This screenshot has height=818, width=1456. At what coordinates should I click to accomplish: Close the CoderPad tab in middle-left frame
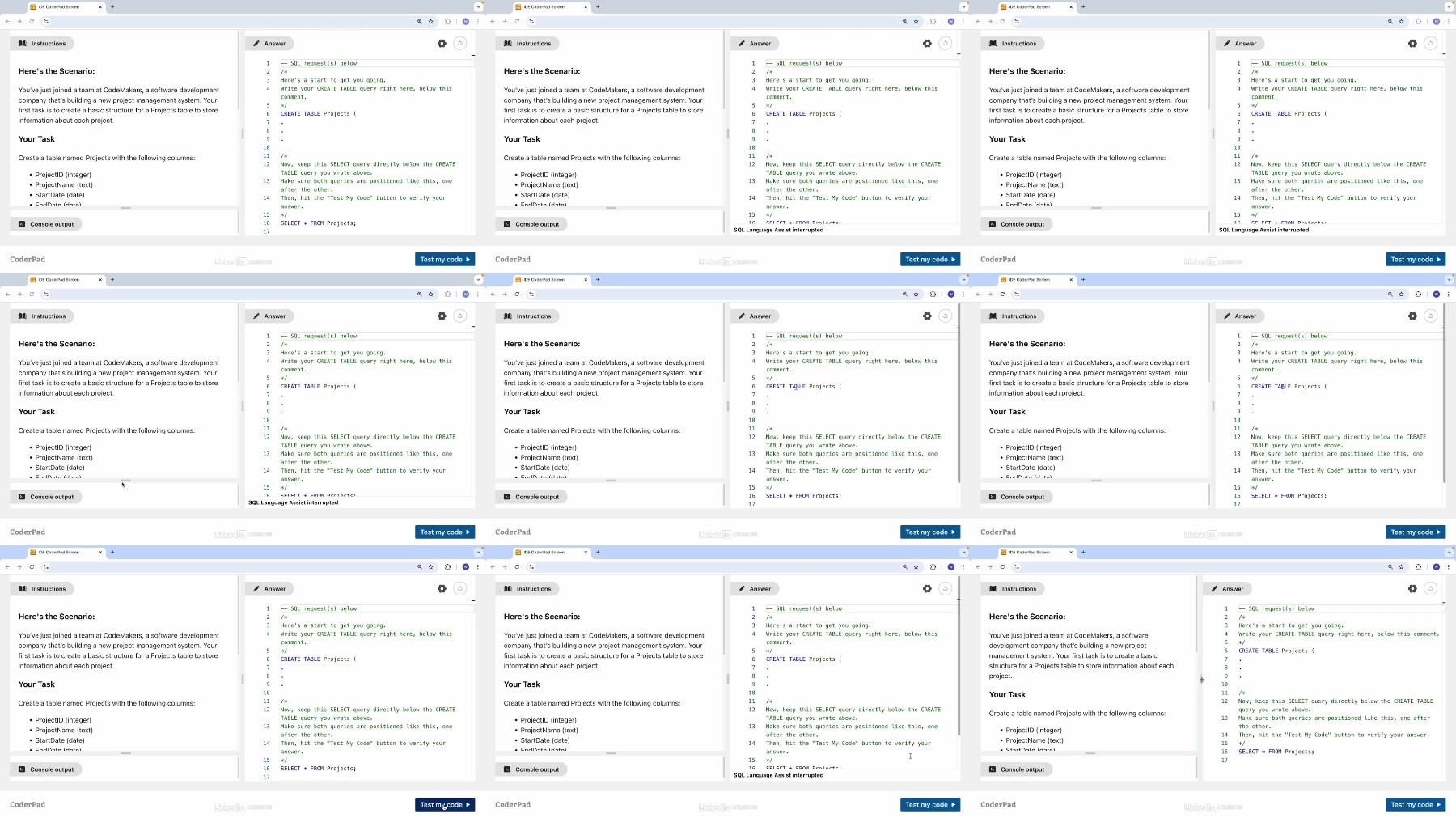tap(100, 280)
